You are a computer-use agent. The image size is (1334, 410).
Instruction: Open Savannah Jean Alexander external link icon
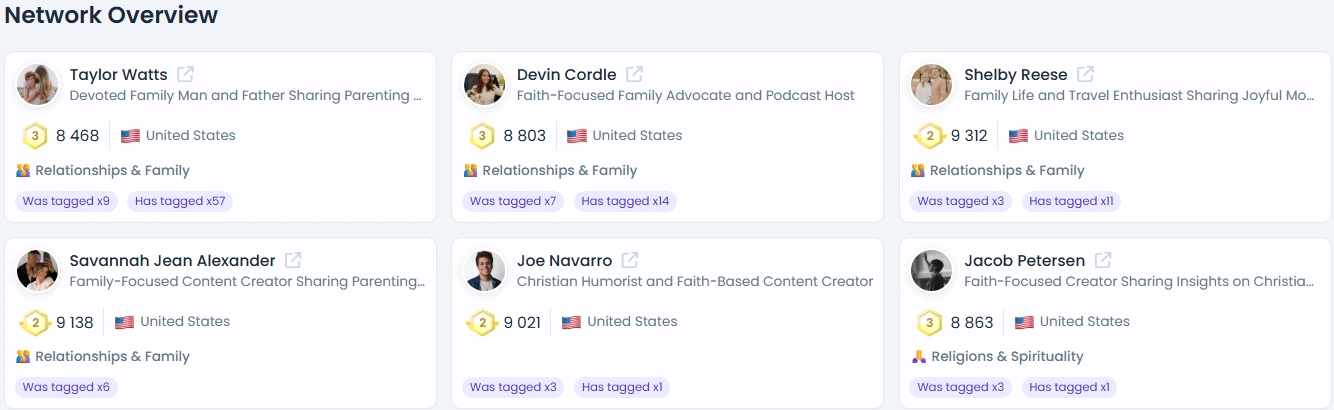pyautogui.click(x=293, y=261)
